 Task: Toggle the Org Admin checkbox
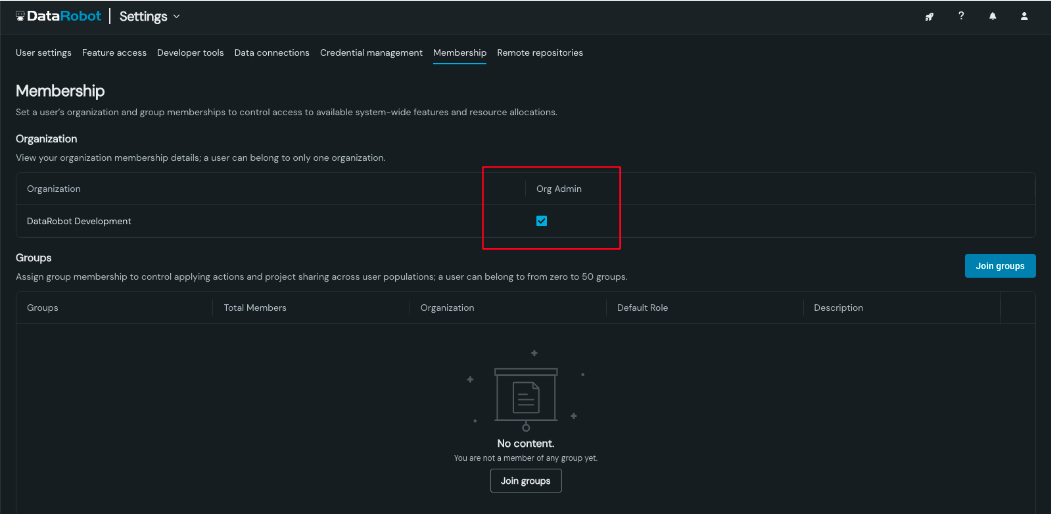542,221
